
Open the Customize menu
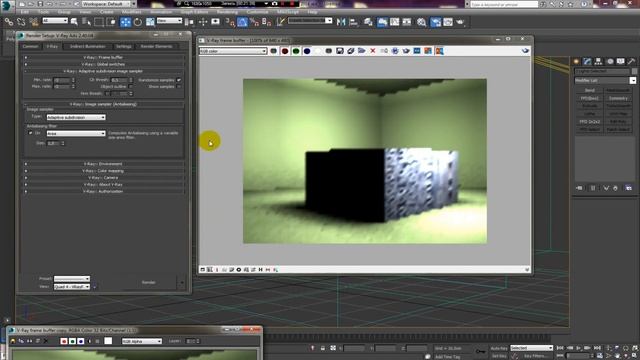(258, 12)
